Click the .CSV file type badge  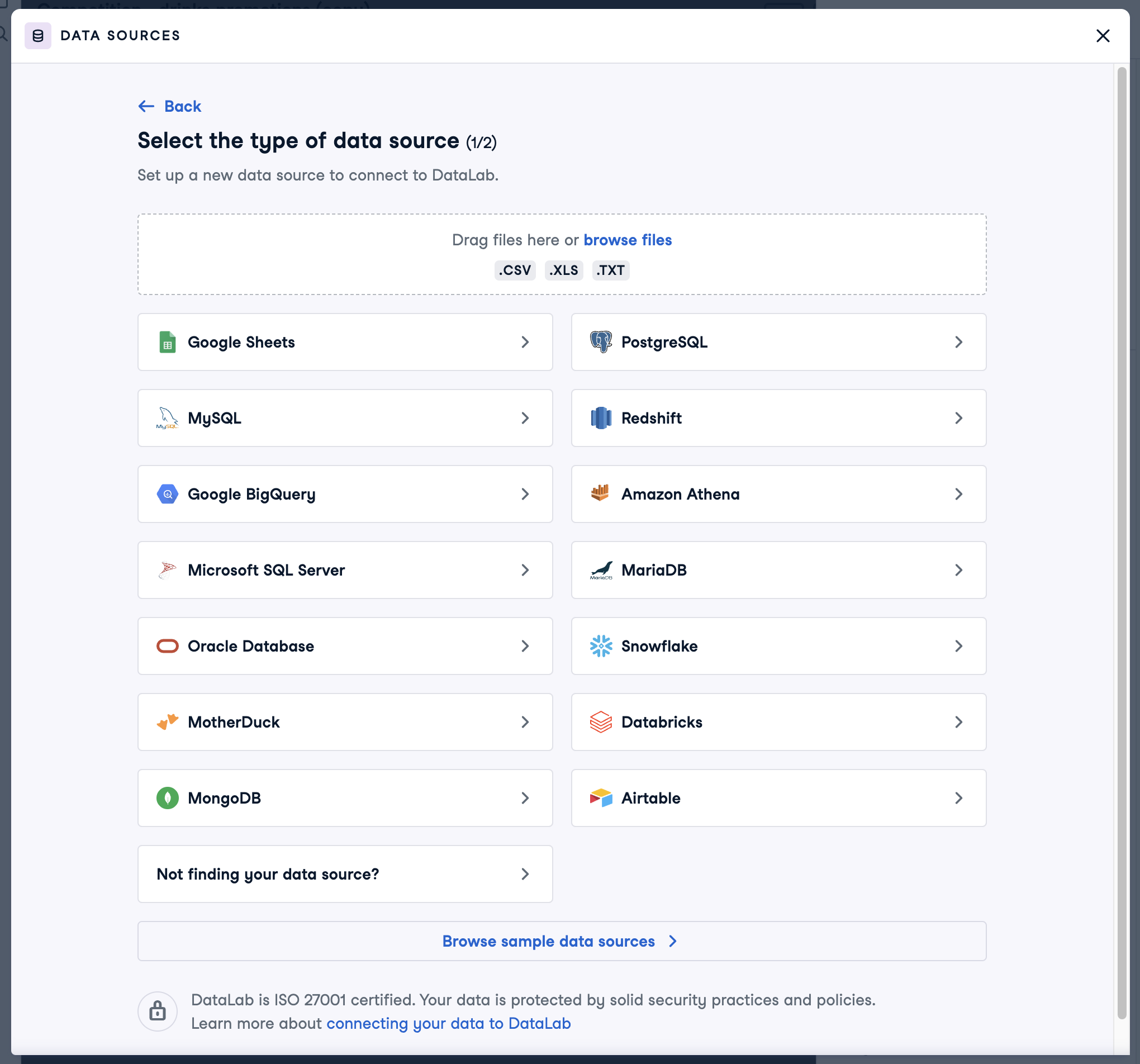515,270
